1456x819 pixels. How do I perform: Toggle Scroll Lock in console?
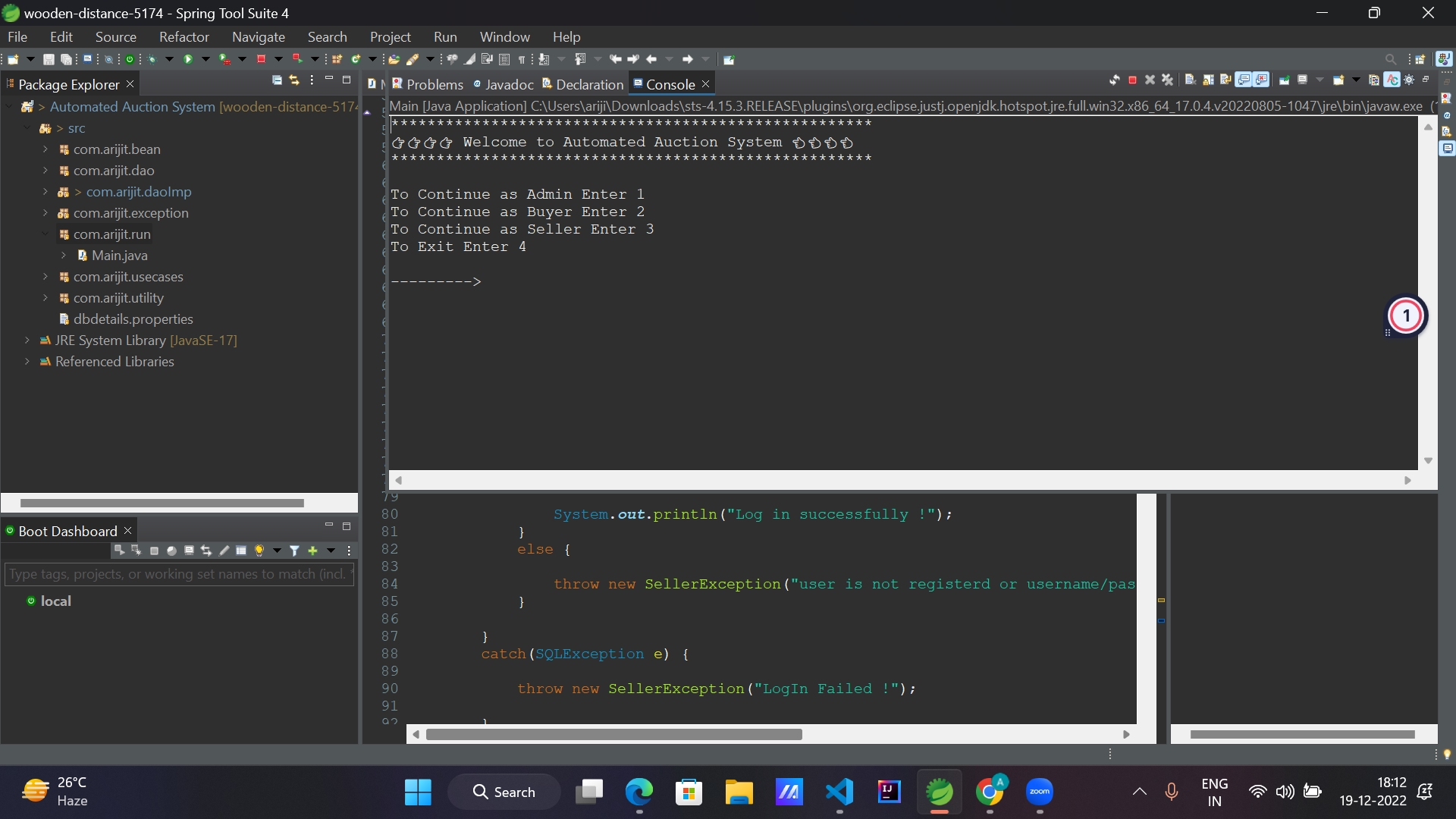pyautogui.click(x=1208, y=80)
